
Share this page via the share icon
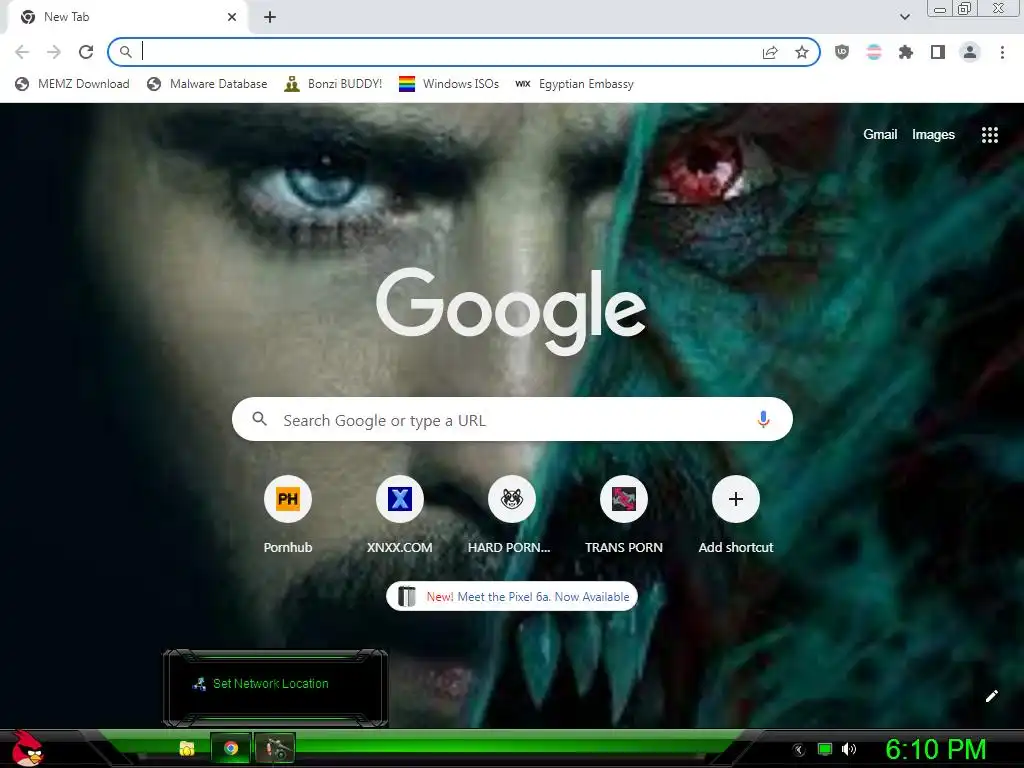(770, 53)
